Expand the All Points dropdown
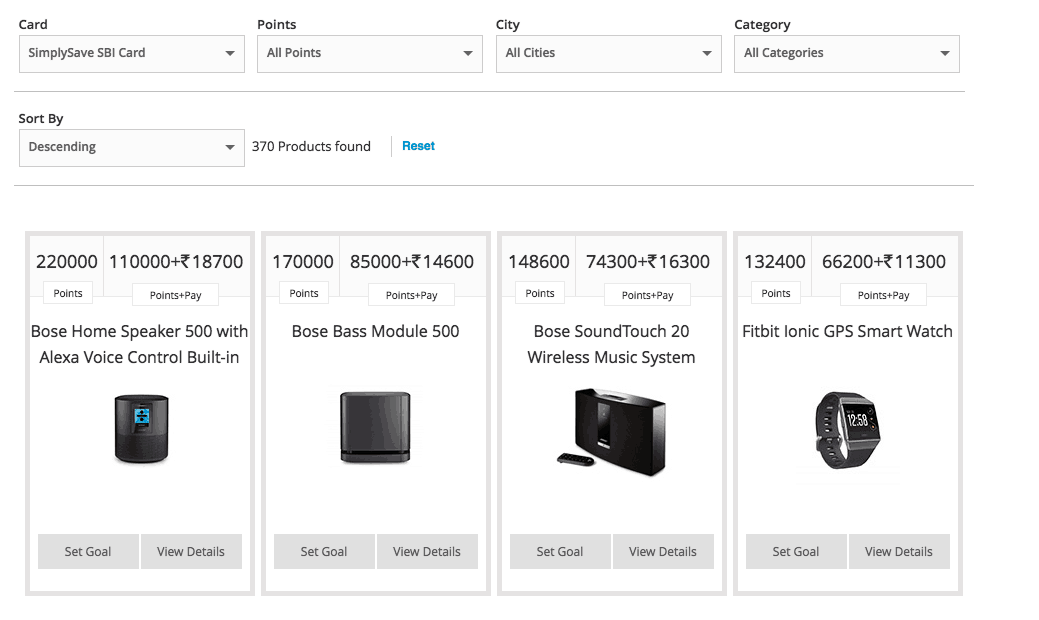The height and width of the screenshot is (620, 1039). click(x=369, y=54)
